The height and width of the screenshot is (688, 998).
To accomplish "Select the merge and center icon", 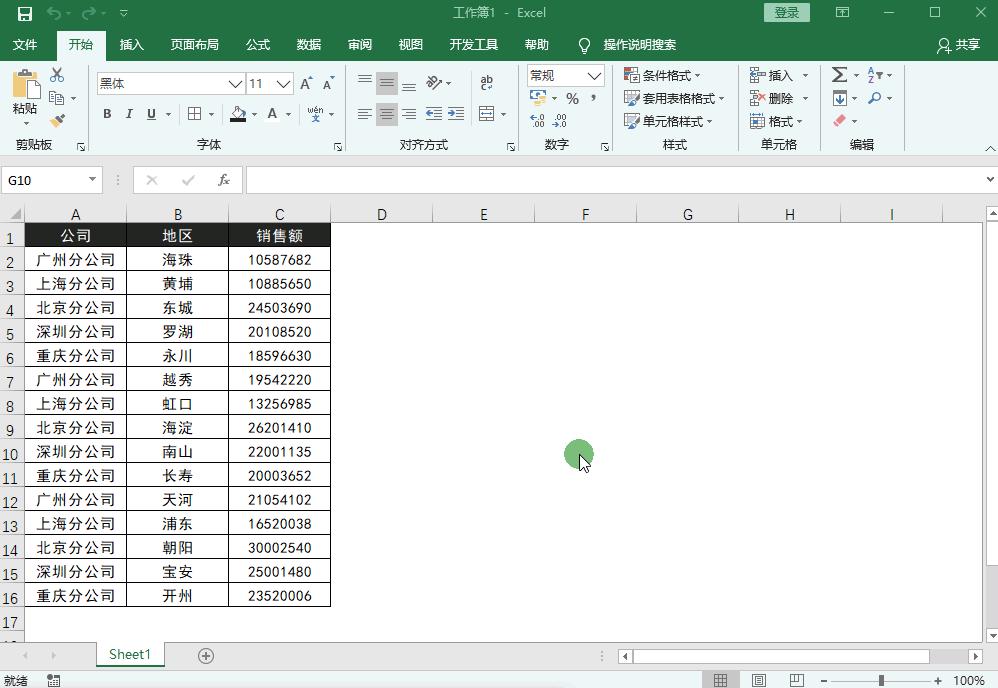I will click(485, 114).
